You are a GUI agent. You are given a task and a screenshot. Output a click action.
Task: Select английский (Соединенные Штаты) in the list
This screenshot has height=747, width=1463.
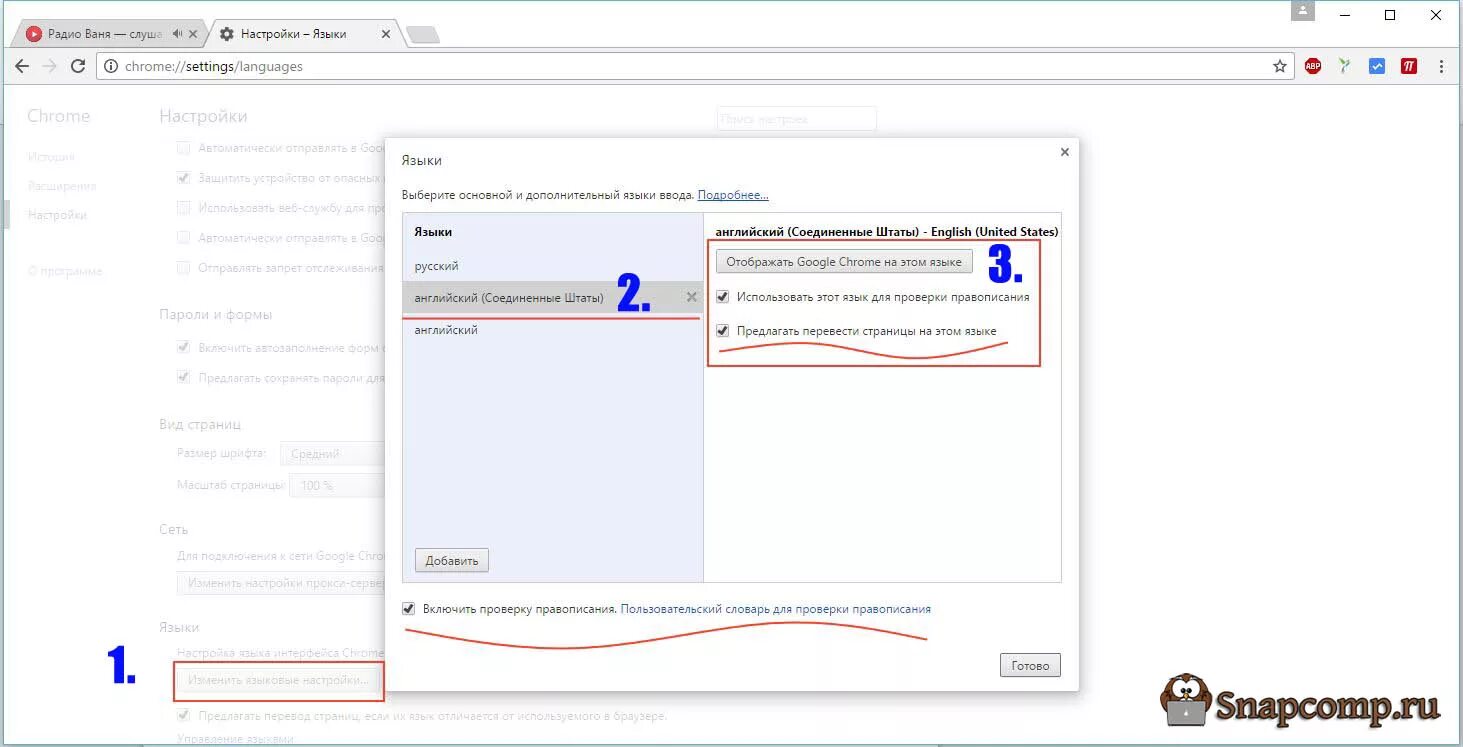click(553, 297)
